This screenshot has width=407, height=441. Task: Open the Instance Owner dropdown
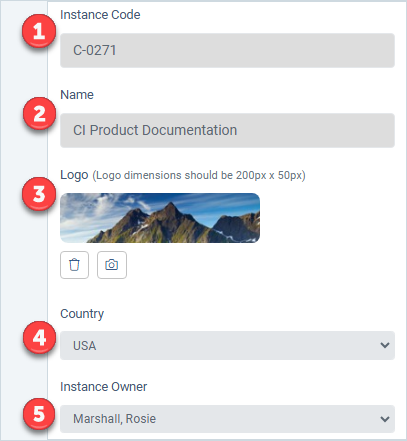coord(227,419)
